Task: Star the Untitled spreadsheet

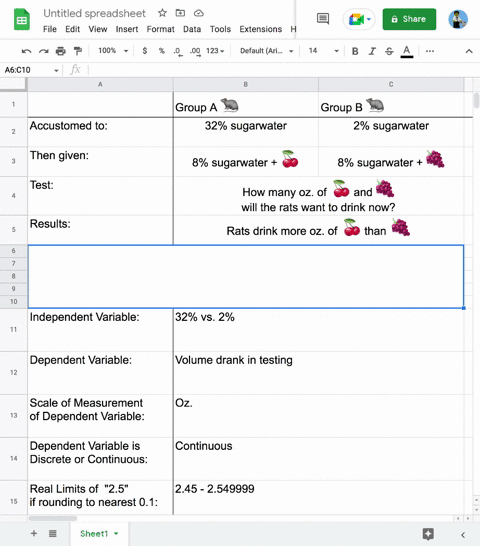Action: [162, 13]
